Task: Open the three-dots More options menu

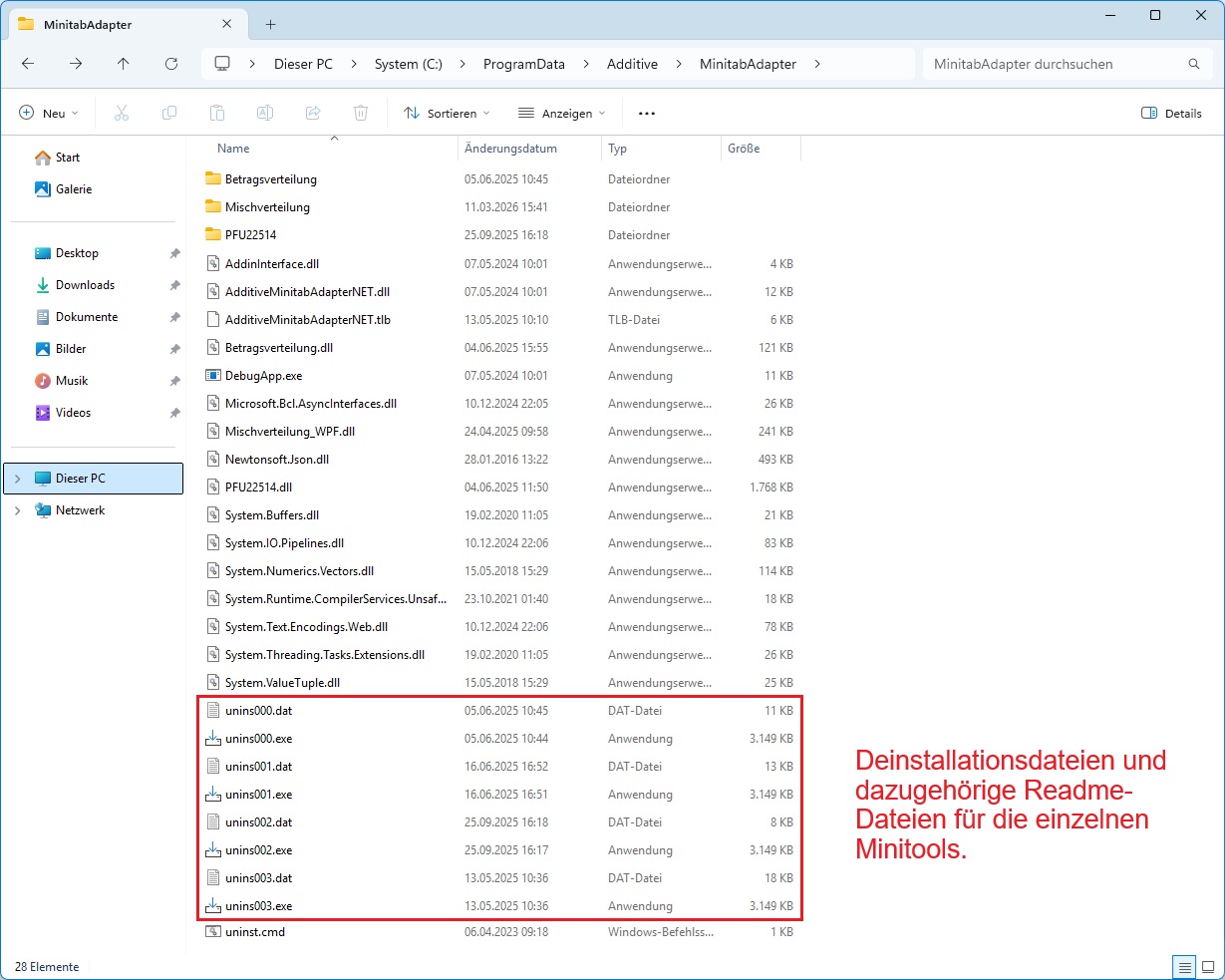Action: (647, 113)
